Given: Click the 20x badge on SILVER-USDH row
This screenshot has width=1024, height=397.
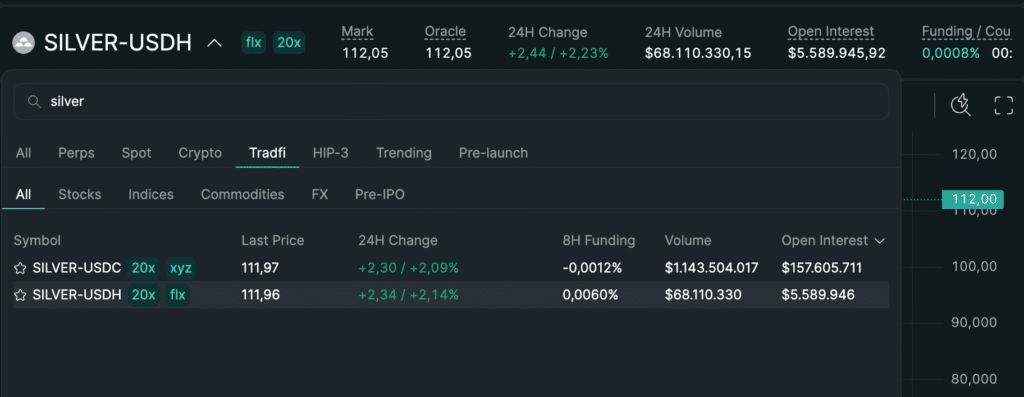Looking at the screenshot, I should (144, 295).
